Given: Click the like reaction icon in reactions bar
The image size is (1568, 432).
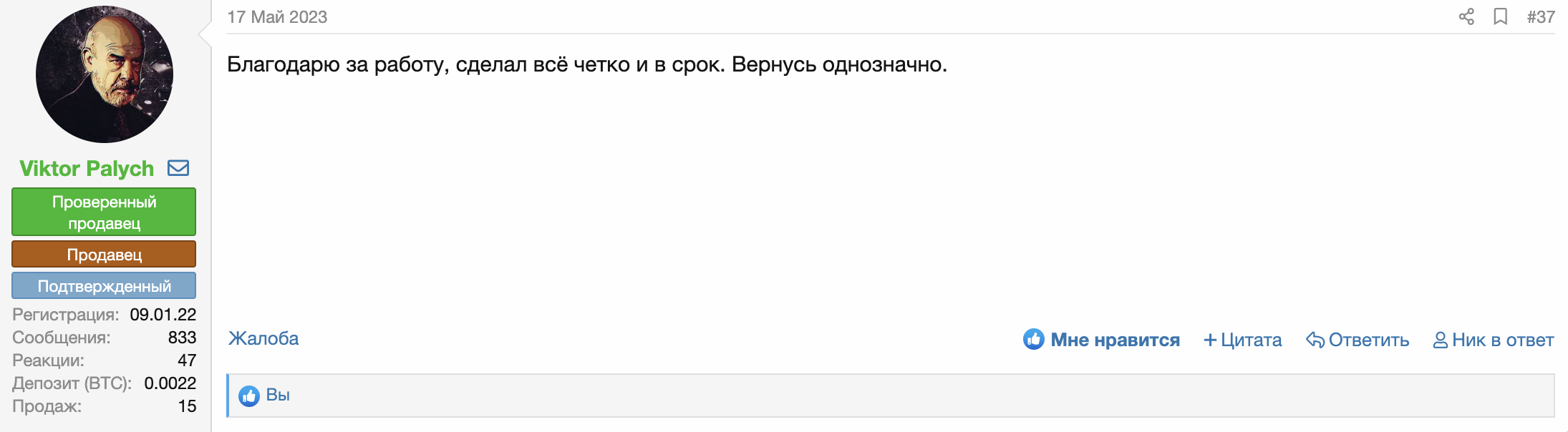Looking at the screenshot, I should (249, 396).
